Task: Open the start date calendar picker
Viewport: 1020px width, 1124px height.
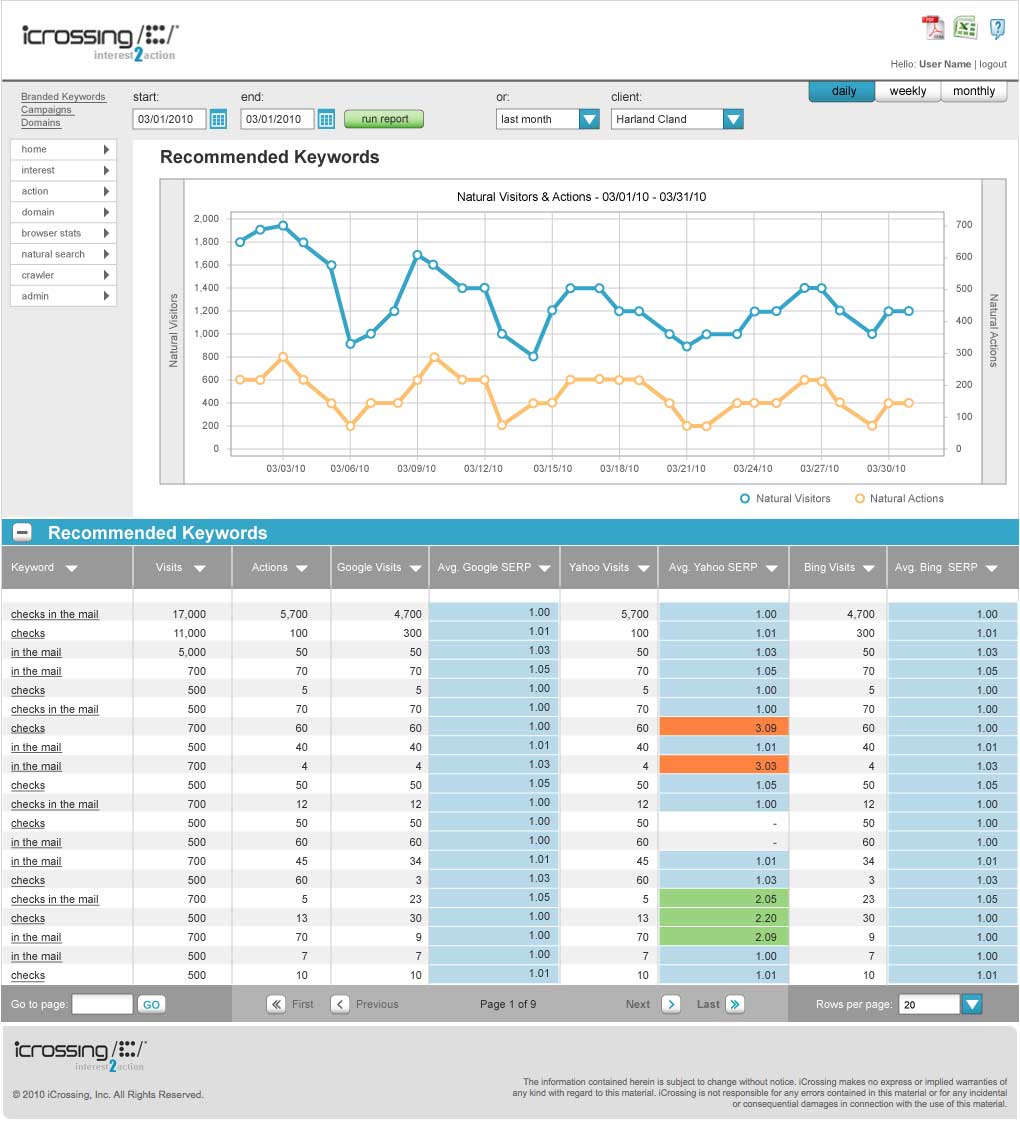Action: pyautogui.click(x=219, y=119)
